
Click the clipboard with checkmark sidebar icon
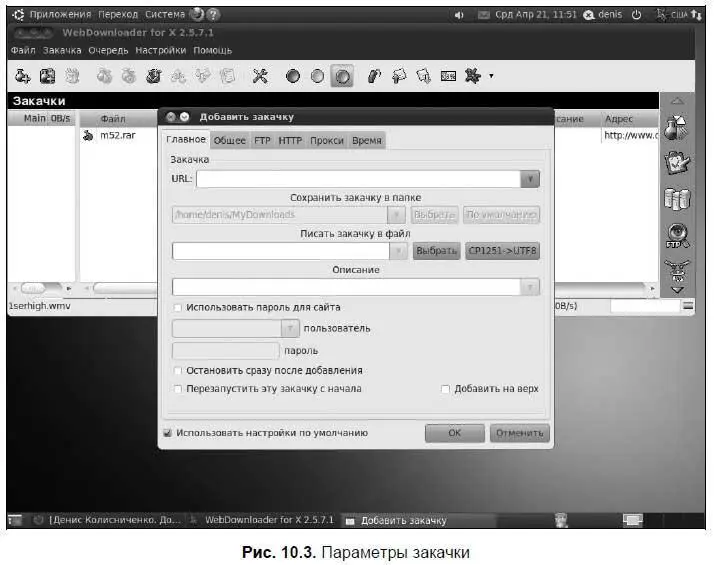click(677, 163)
